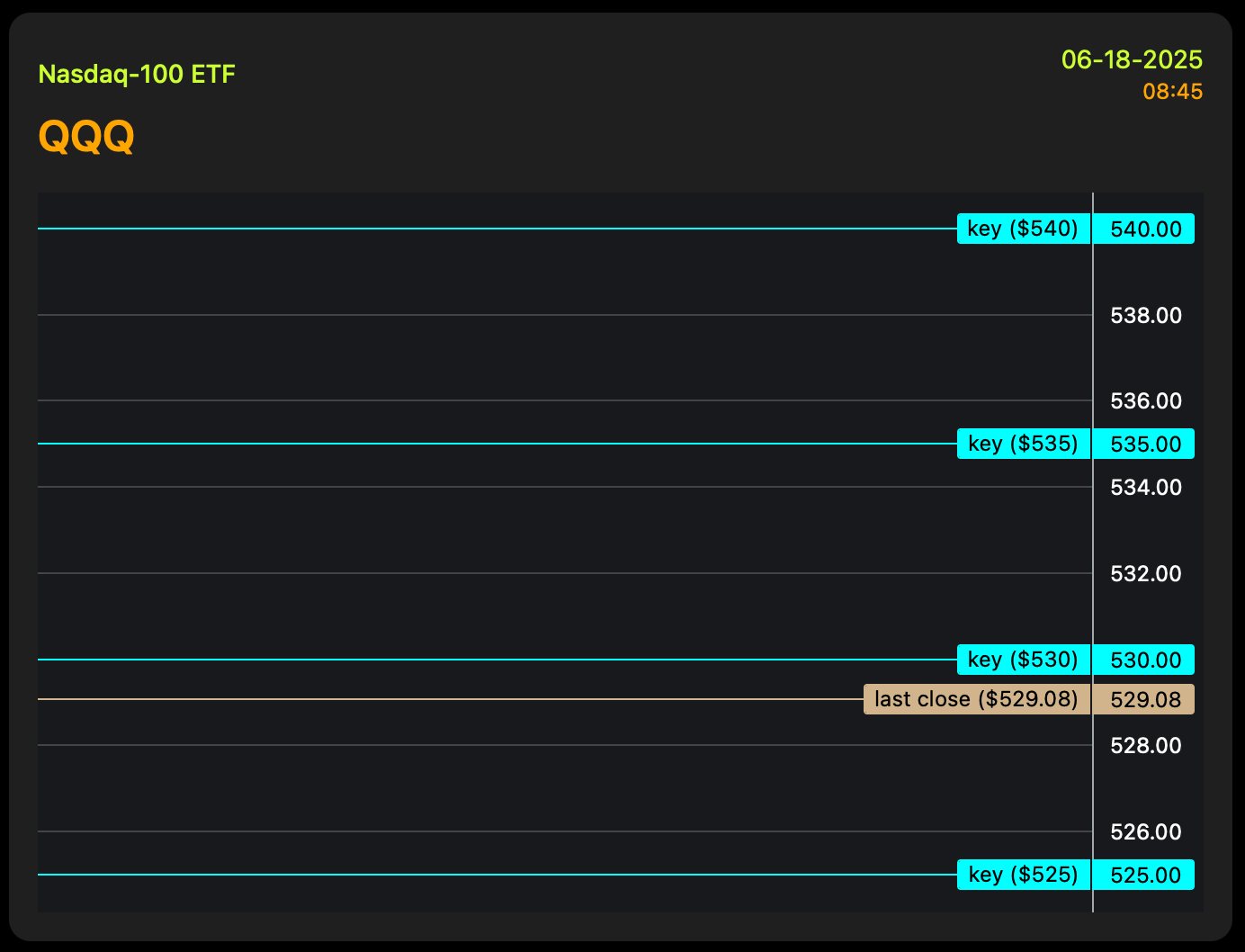Click the 525.00 cyan price tag
This screenshot has height=952, width=1245.
[x=1144, y=875]
